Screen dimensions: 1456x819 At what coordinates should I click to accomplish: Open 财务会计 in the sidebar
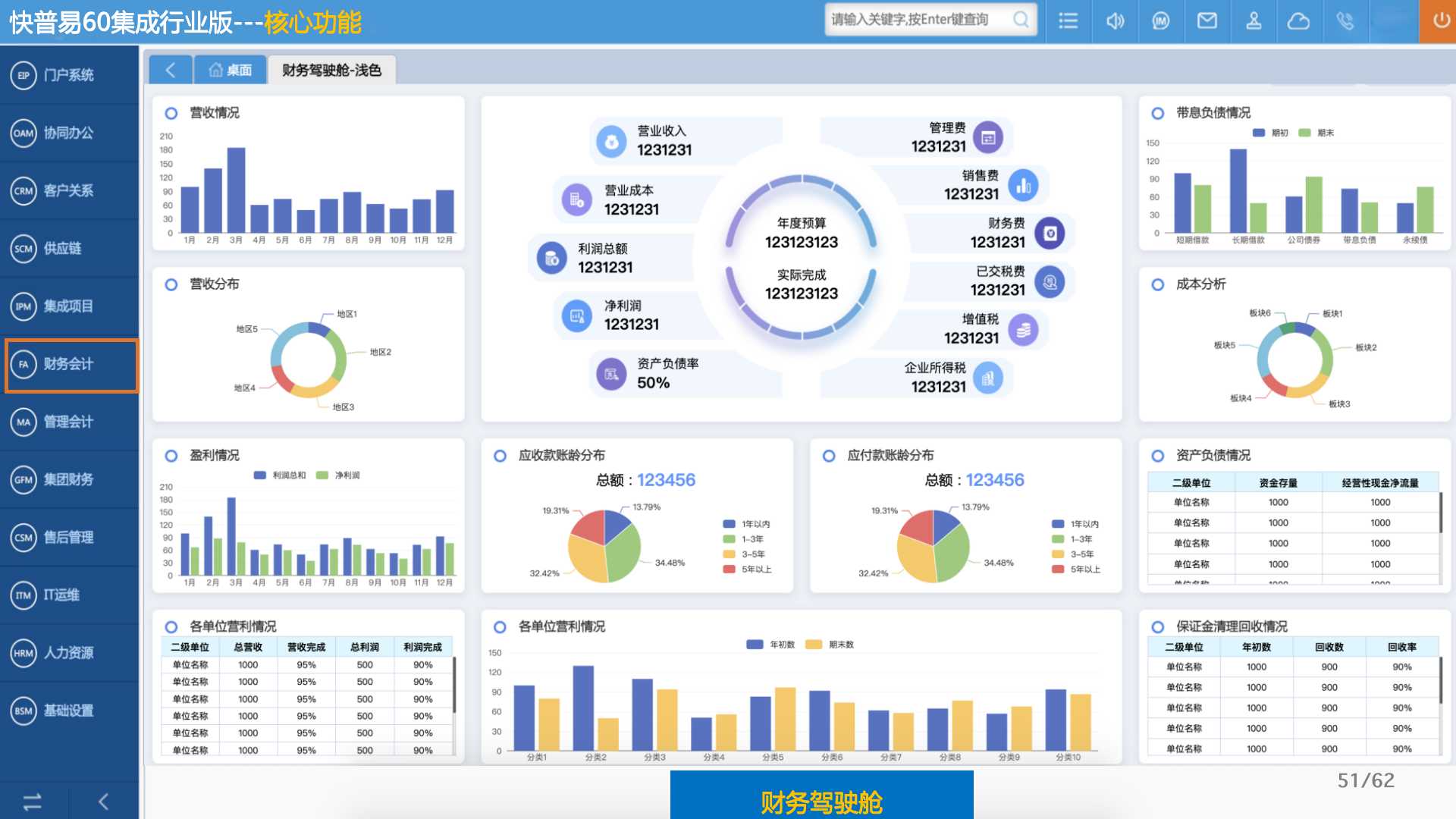(x=68, y=364)
